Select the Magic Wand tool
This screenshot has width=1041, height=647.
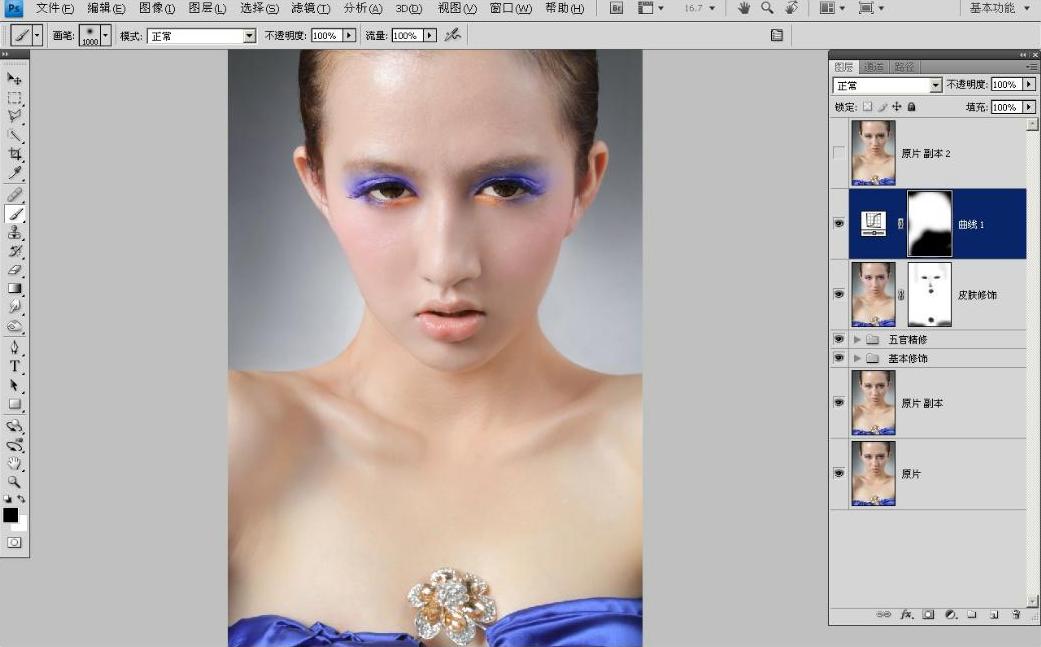[x=14, y=136]
